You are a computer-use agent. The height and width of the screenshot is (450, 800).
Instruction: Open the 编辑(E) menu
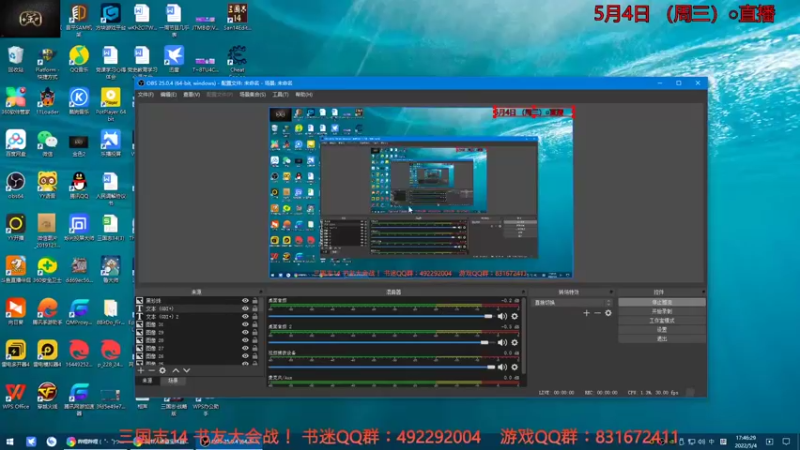[168, 94]
